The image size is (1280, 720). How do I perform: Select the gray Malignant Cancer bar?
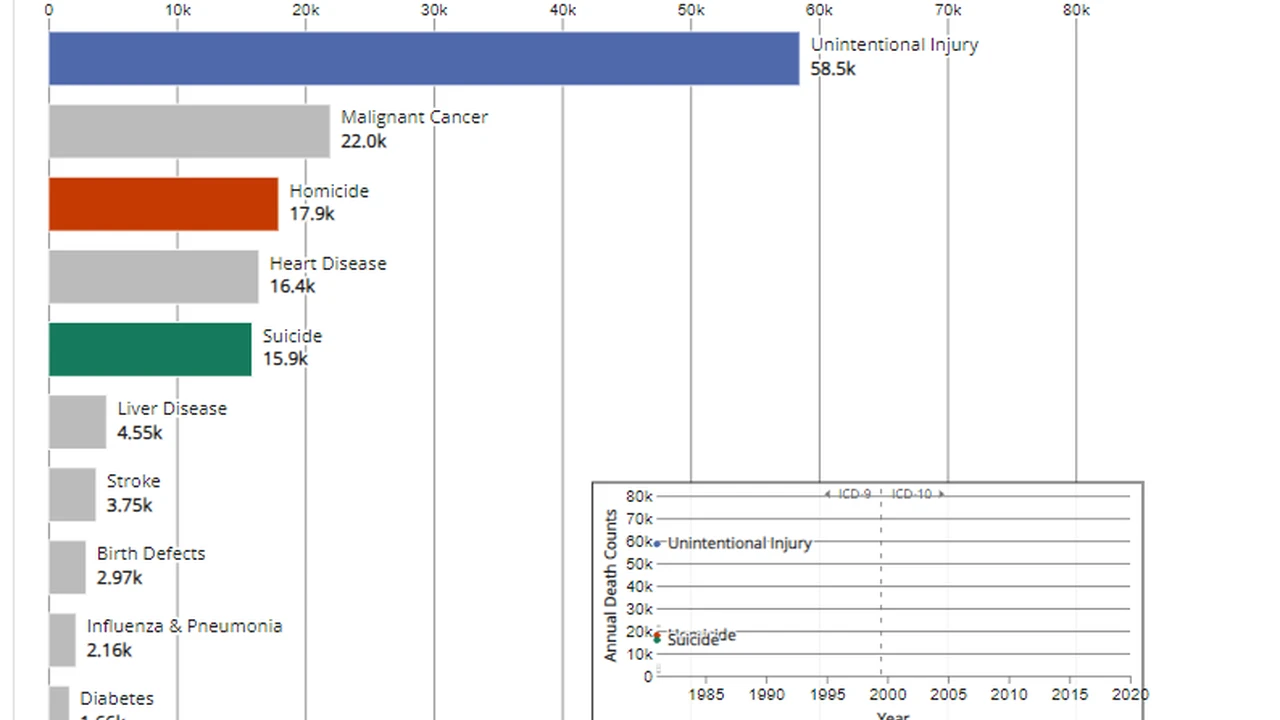[189, 131]
